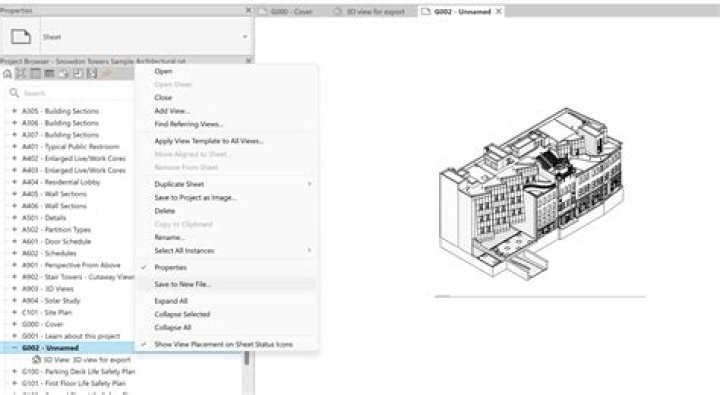The height and width of the screenshot is (395, 720).
Task: Collapse the G002 - Unnamed node
Action: click(14, 348)
